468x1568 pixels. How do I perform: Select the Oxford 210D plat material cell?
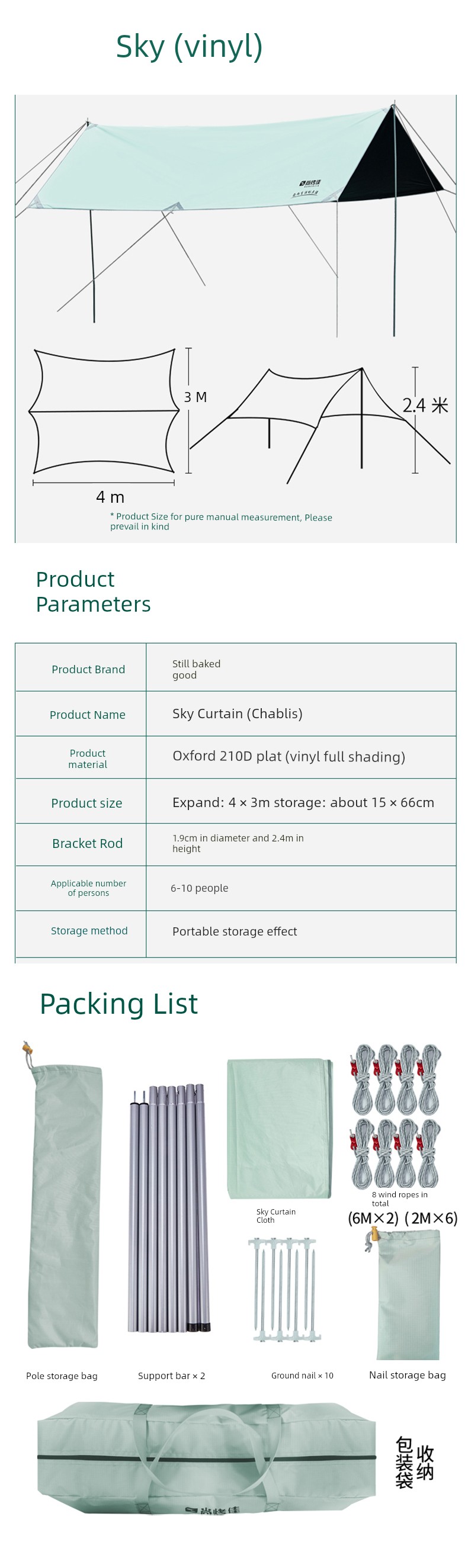pos(289,757)
